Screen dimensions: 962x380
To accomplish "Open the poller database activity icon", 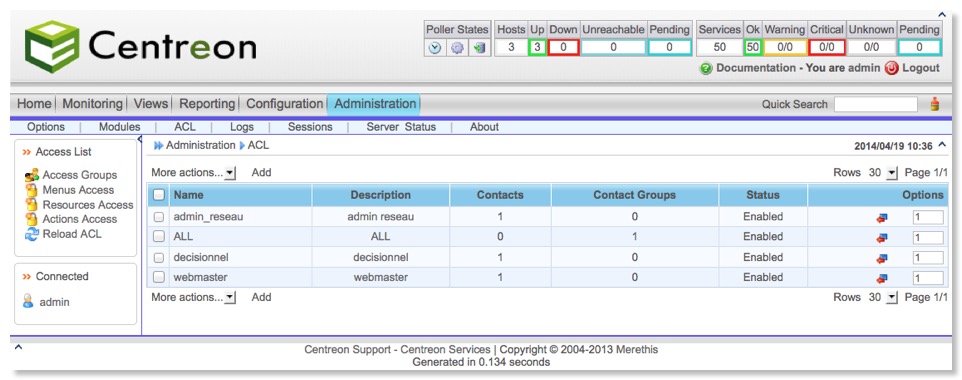I will [x=479, y=48].
